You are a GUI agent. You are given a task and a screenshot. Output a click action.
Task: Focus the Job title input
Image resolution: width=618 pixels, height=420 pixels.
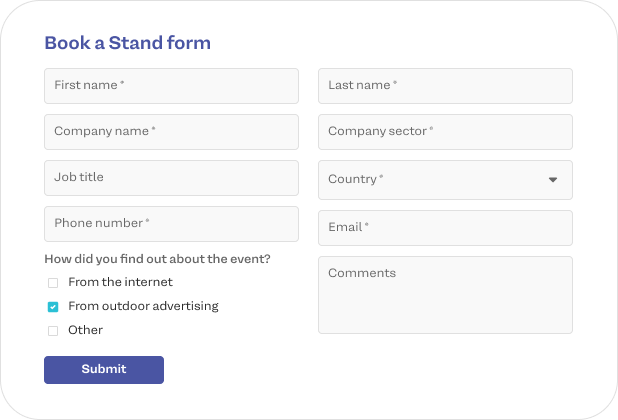click(x=171, y=178)
